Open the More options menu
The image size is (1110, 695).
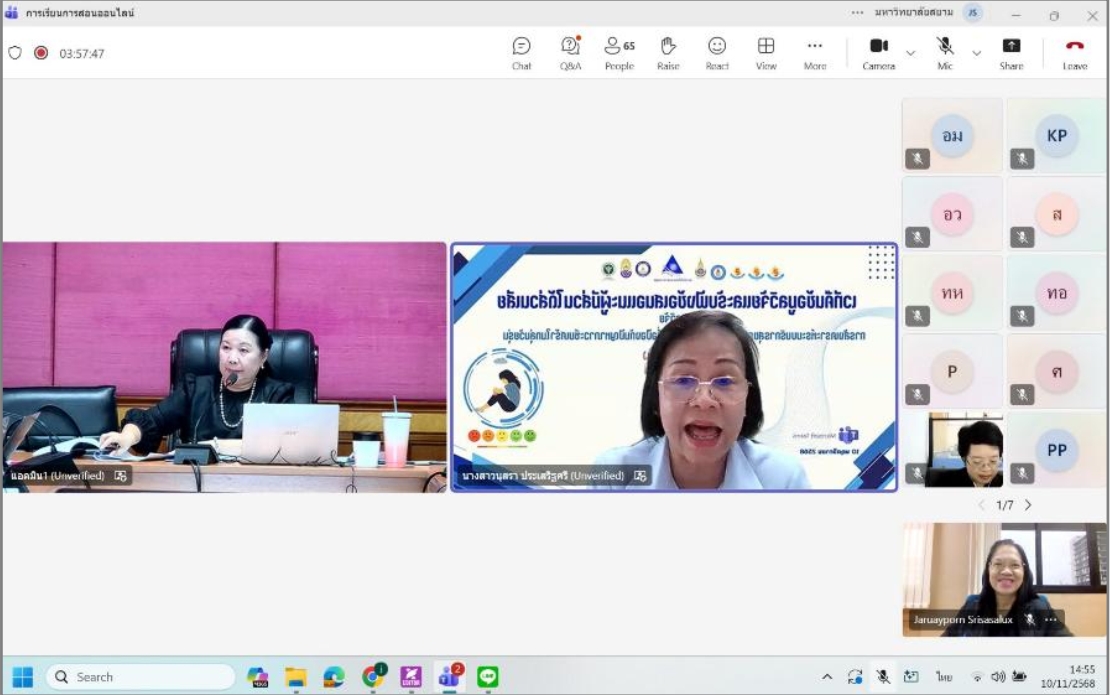coord(815,52)
